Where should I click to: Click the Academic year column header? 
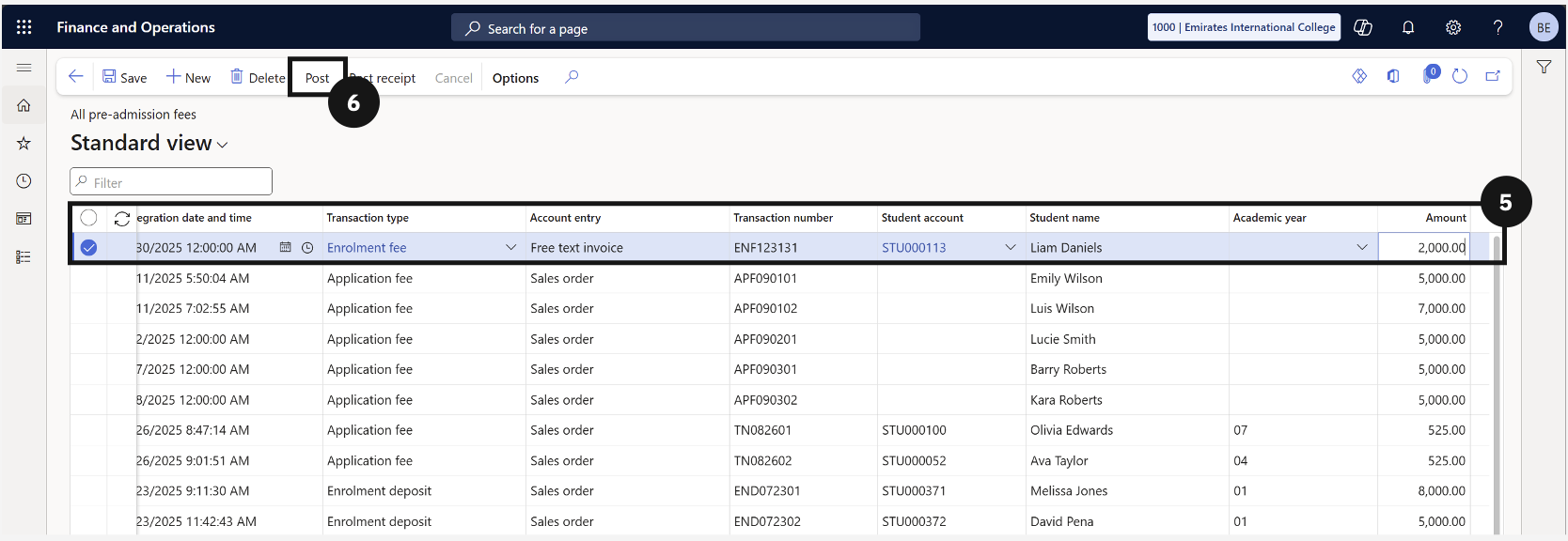tap(1269, 218)
